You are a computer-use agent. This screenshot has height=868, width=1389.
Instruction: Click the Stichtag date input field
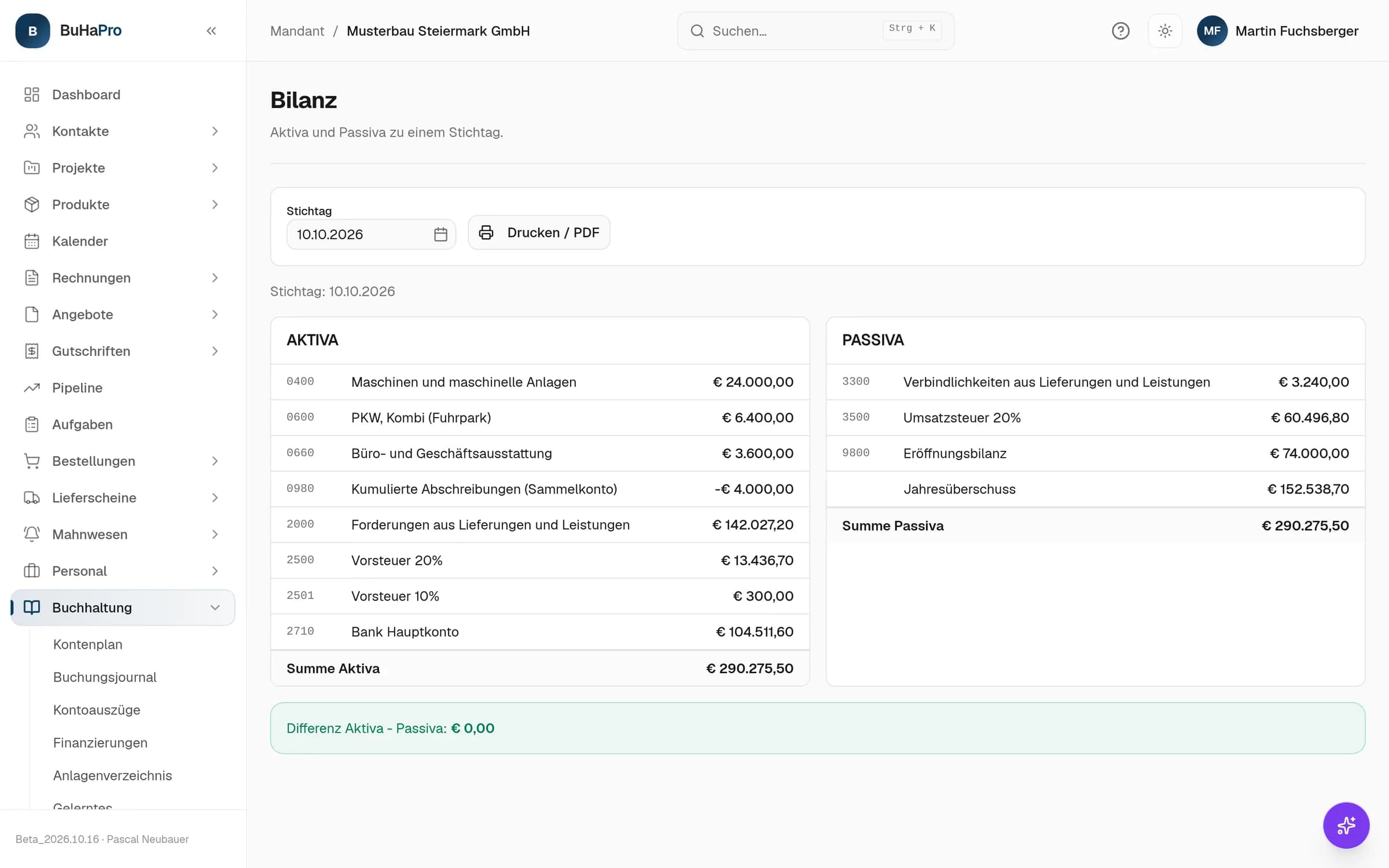(371, 234)
